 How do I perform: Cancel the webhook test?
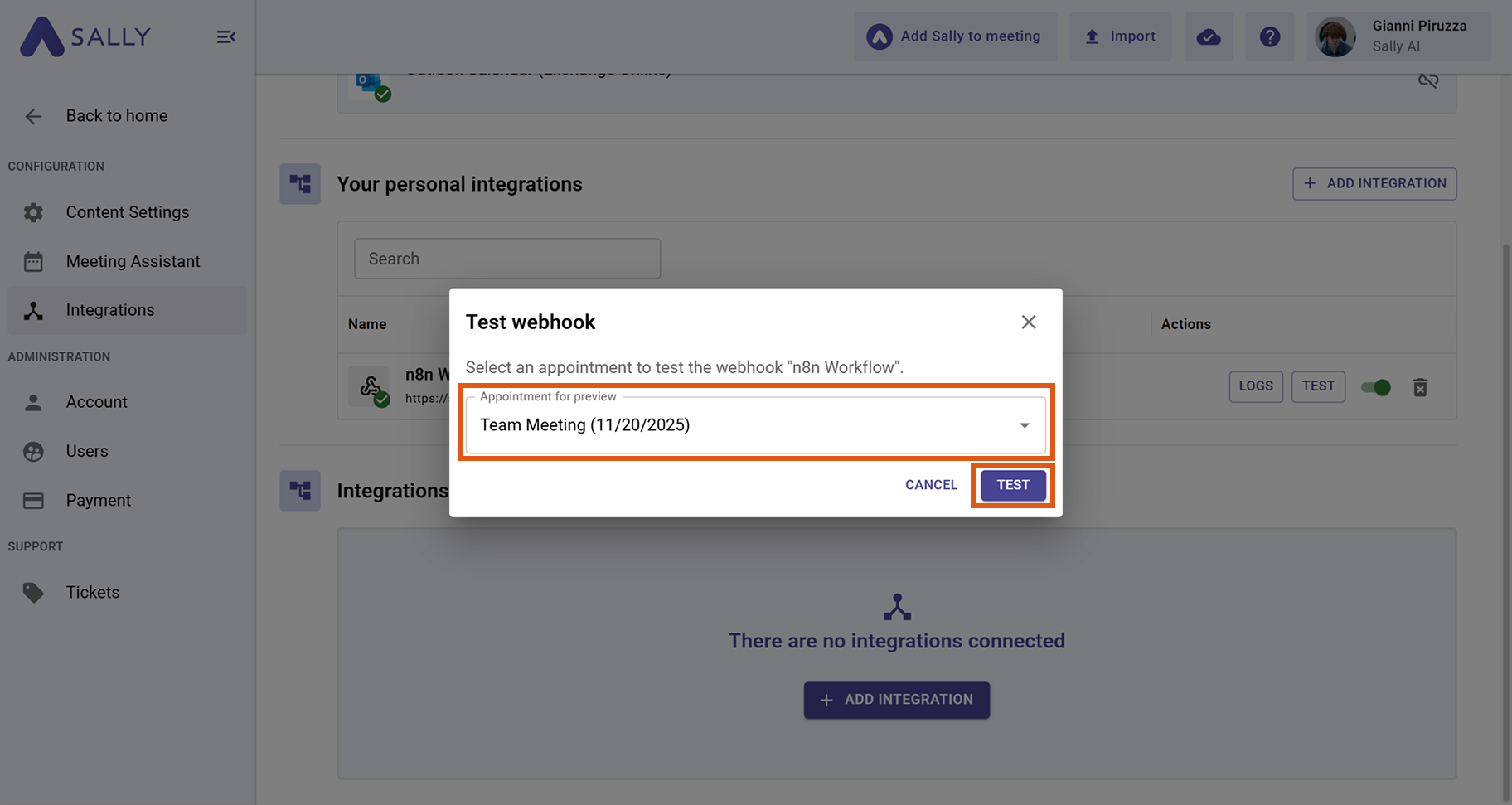(x=931, y=485)
